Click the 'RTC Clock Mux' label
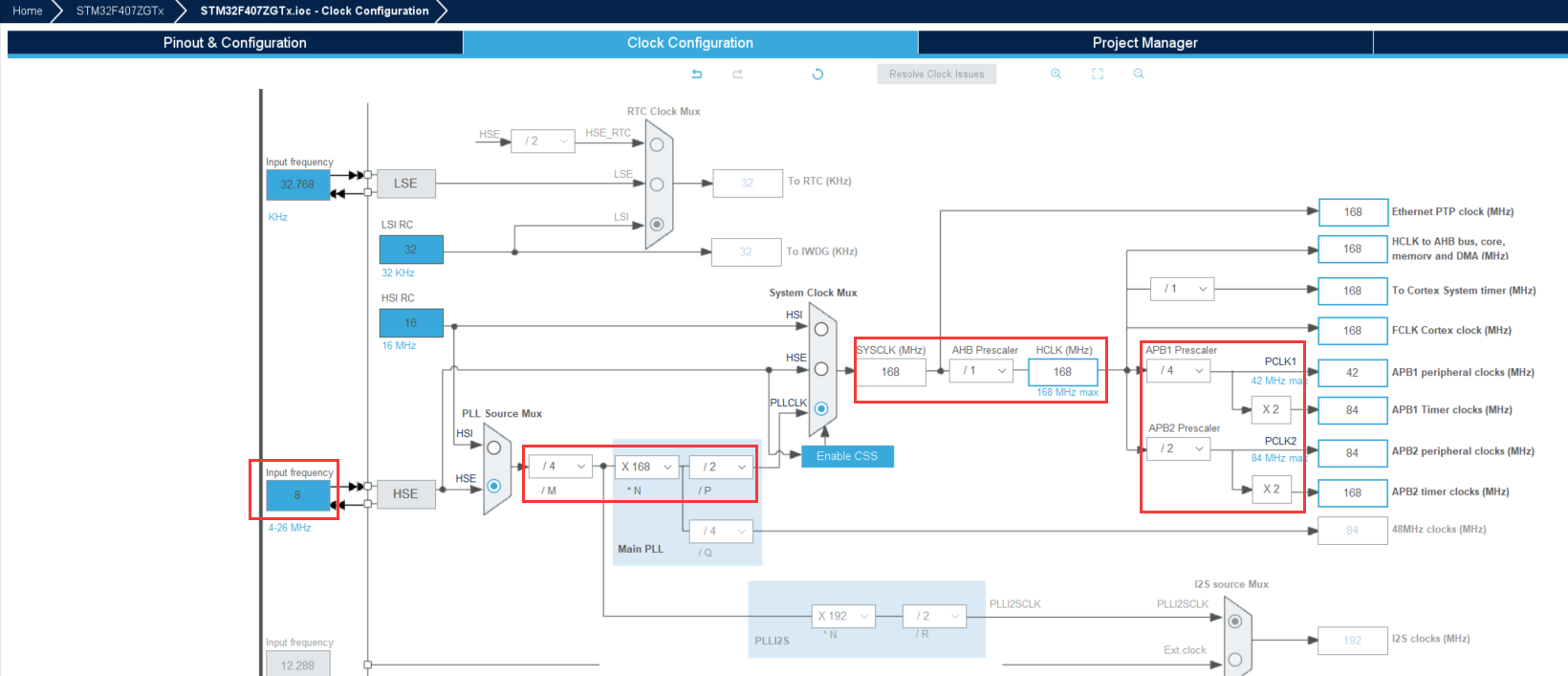Screen dimensions: 1568x676 664,112
